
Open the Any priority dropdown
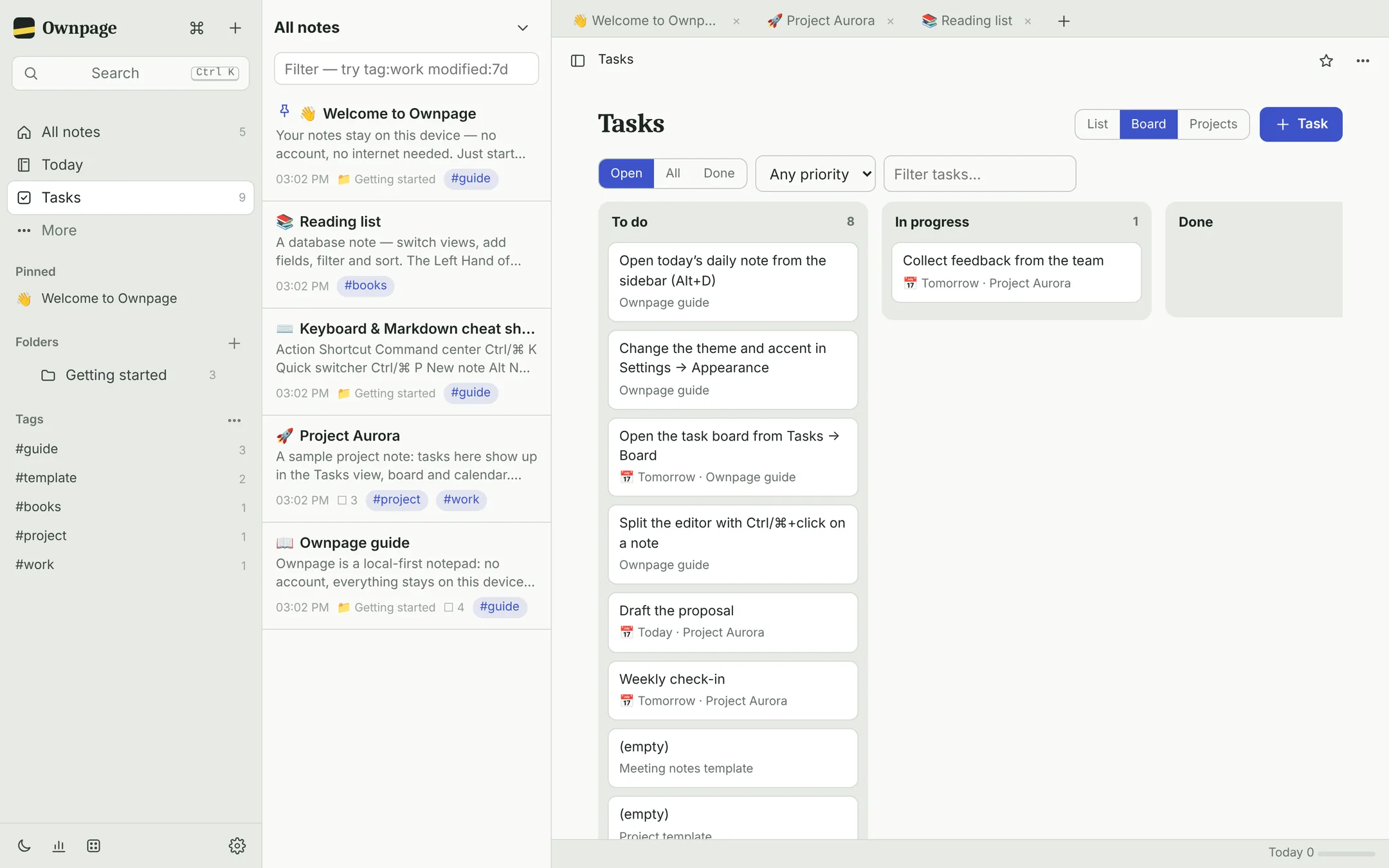click(815, 174)
